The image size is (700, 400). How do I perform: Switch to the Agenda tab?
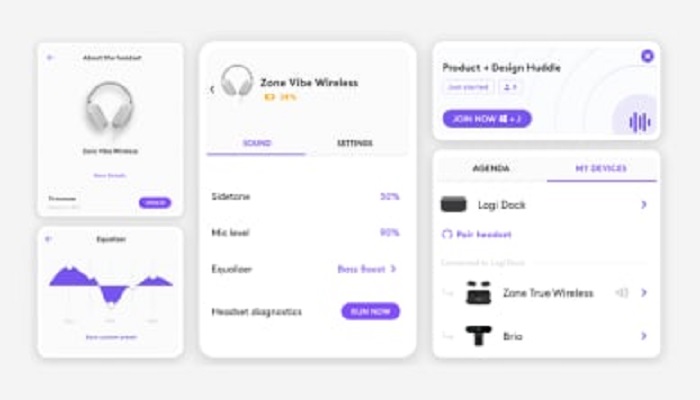coord(491,168)
